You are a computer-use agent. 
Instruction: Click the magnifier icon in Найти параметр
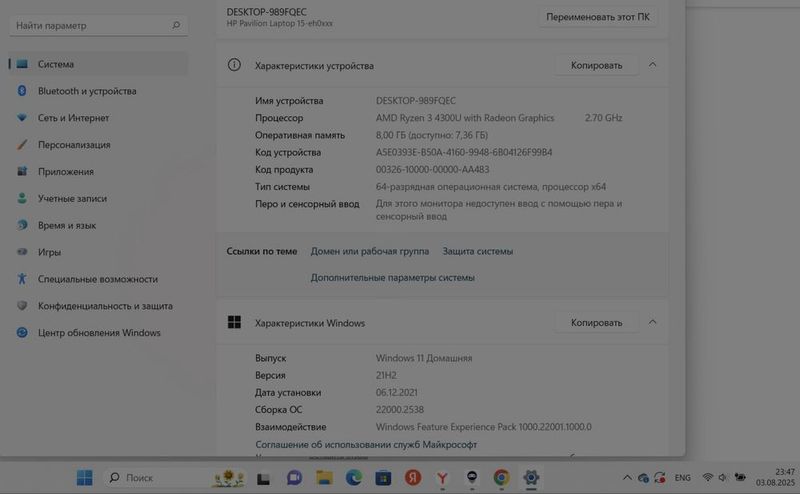point(176,25)
